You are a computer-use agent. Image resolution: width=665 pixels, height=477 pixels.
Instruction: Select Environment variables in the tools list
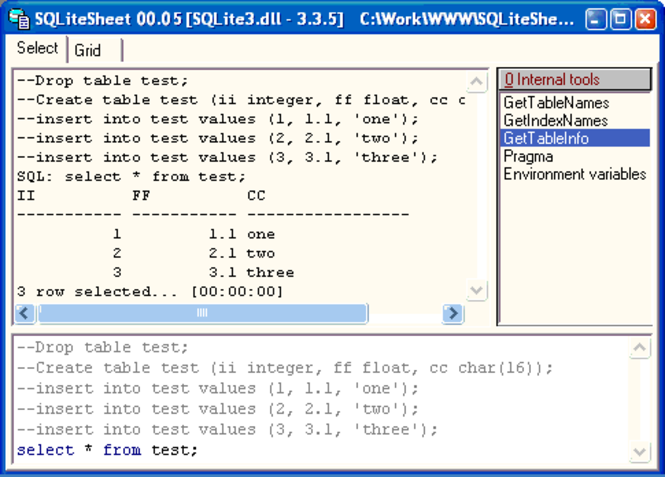(x=575, y=174)
